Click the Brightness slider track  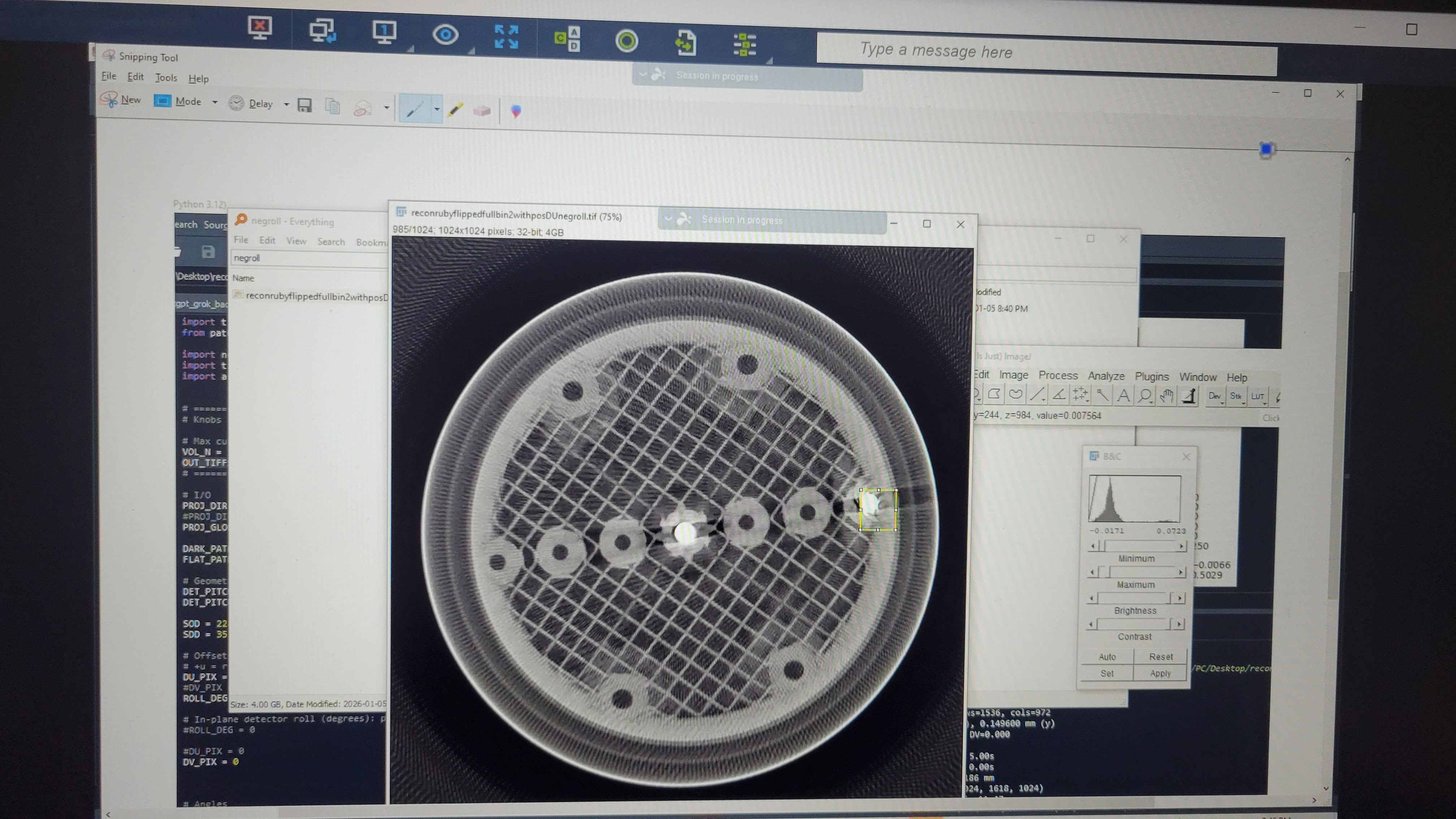(x=1133, y=597)
